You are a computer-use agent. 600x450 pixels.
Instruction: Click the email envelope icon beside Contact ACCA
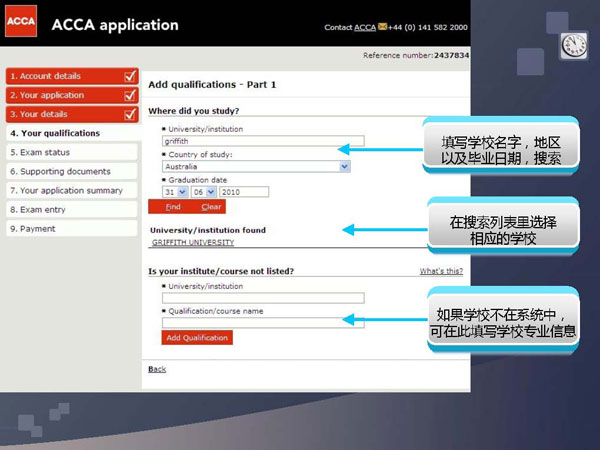pos(382,27)
